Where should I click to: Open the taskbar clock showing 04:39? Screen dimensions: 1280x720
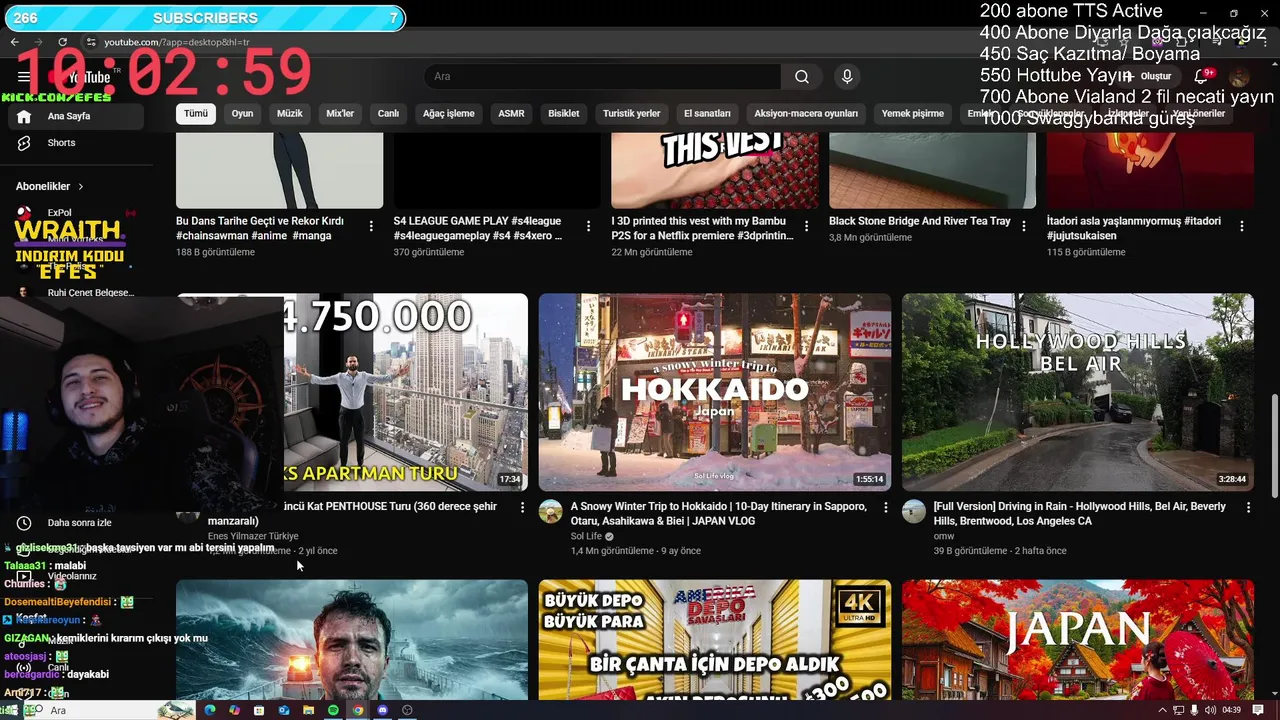pyautogui.click(x=1232, y=710)
